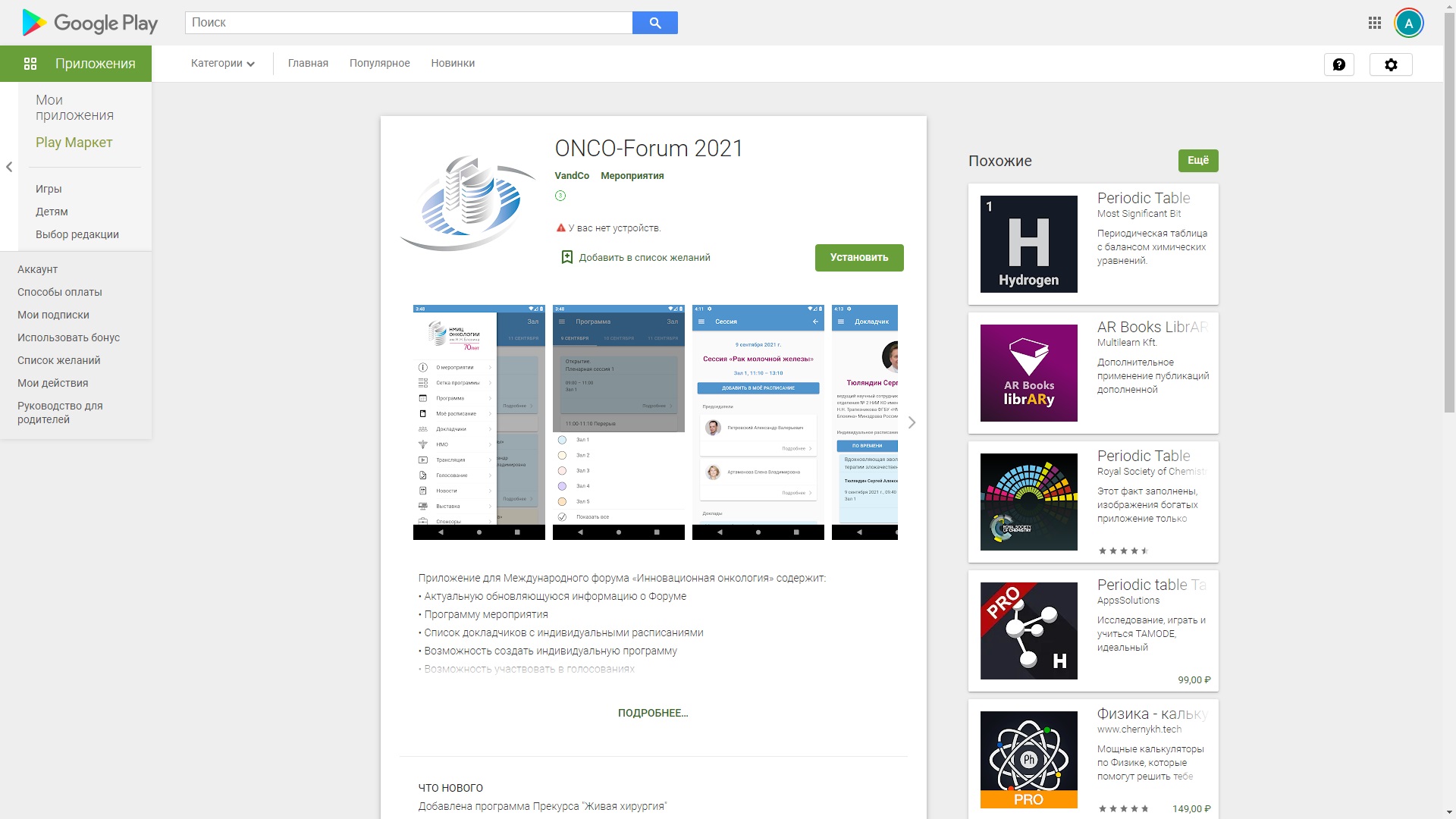Expand description with ПОДРОБНЕЕ
Viewport: 1456px width, 819px height.
click(653, 713)
